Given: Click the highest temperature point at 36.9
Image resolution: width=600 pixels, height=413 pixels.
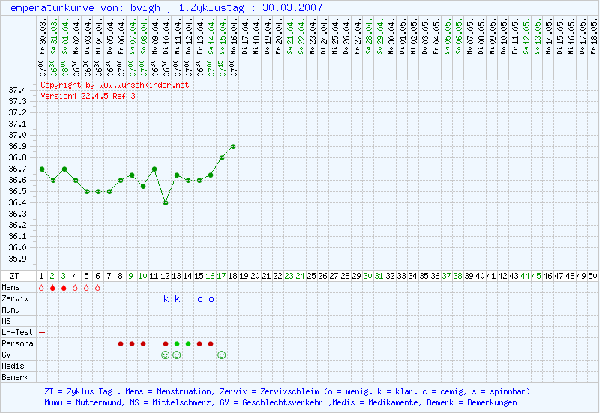Looking at the screenshot, I should click(x=233, y=146).
